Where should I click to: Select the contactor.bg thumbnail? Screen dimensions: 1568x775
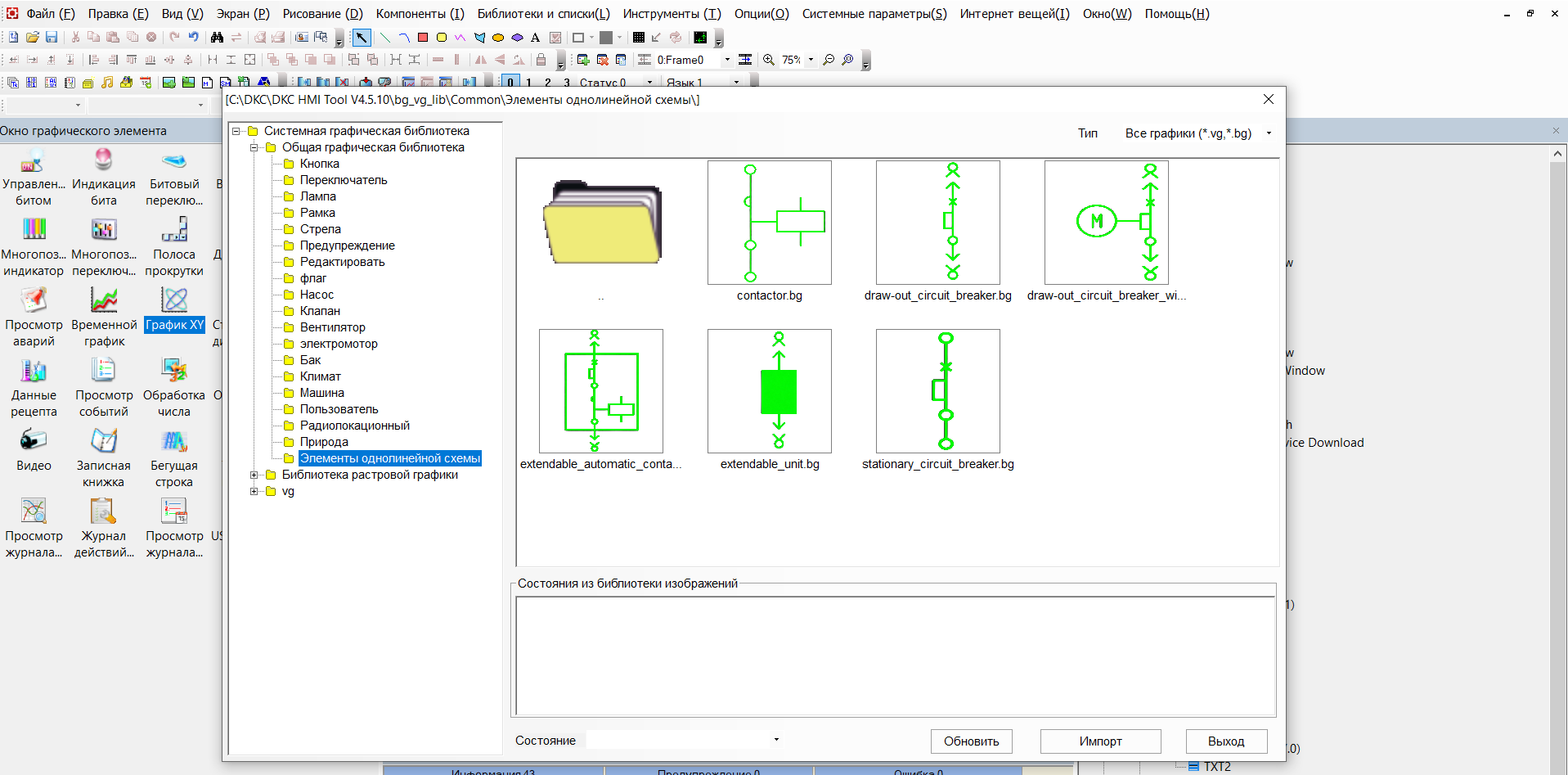coord(769,223)
